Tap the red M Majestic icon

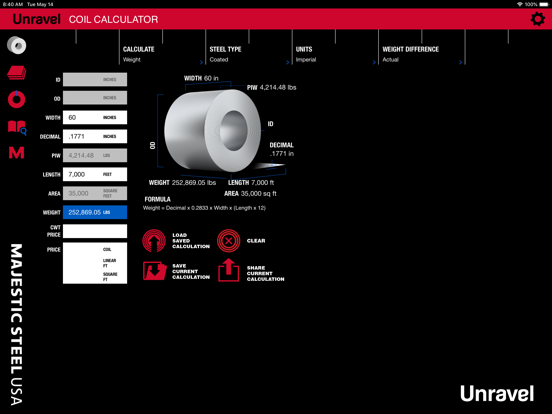(x=17, y=153)
